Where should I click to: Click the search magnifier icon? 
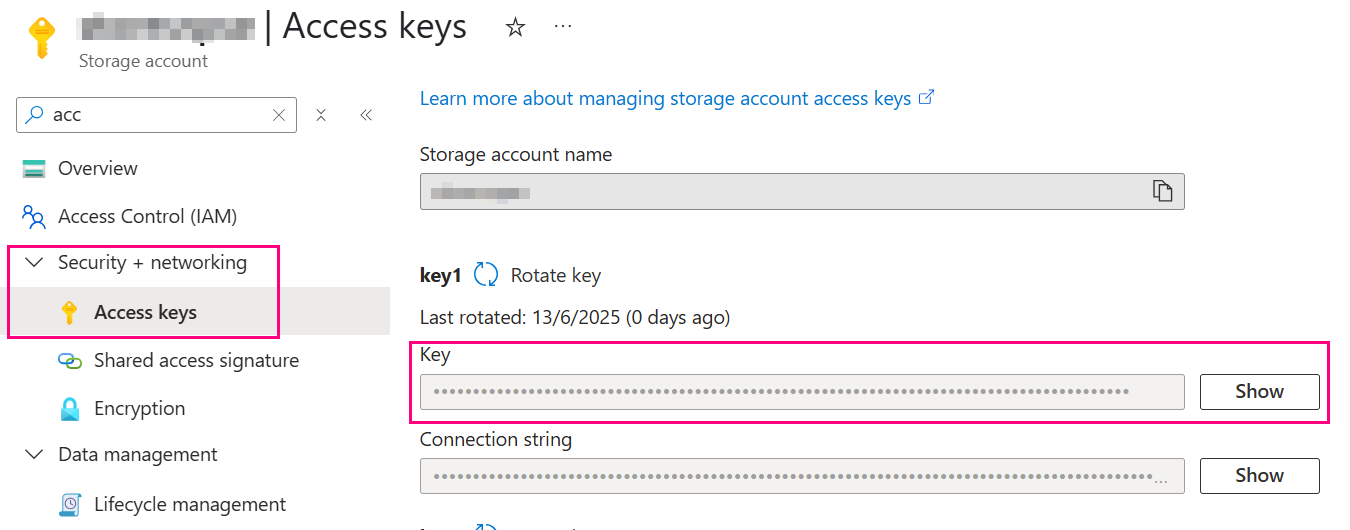[x=35, y=115]
